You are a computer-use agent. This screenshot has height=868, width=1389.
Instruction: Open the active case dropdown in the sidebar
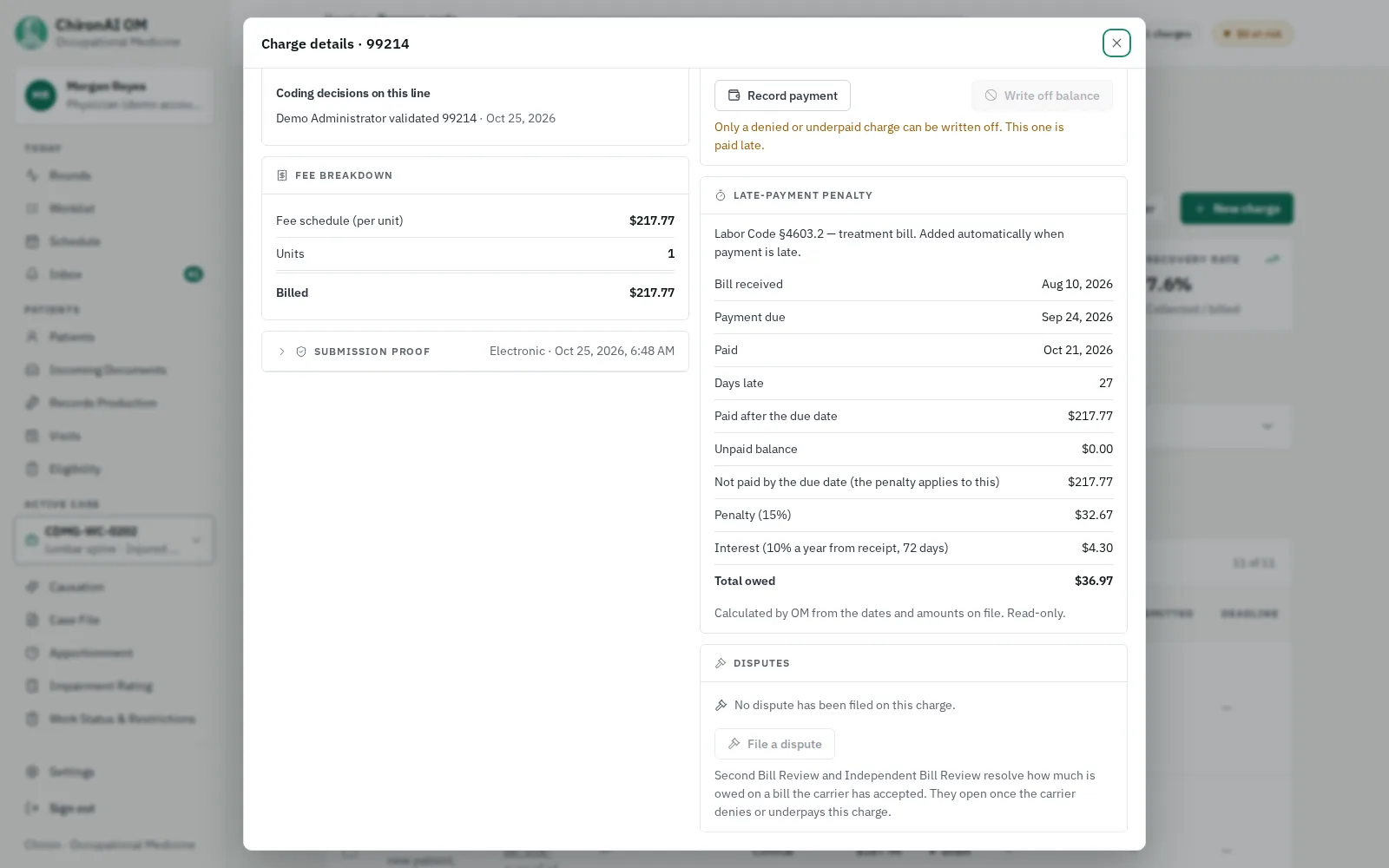coord(114,540)
